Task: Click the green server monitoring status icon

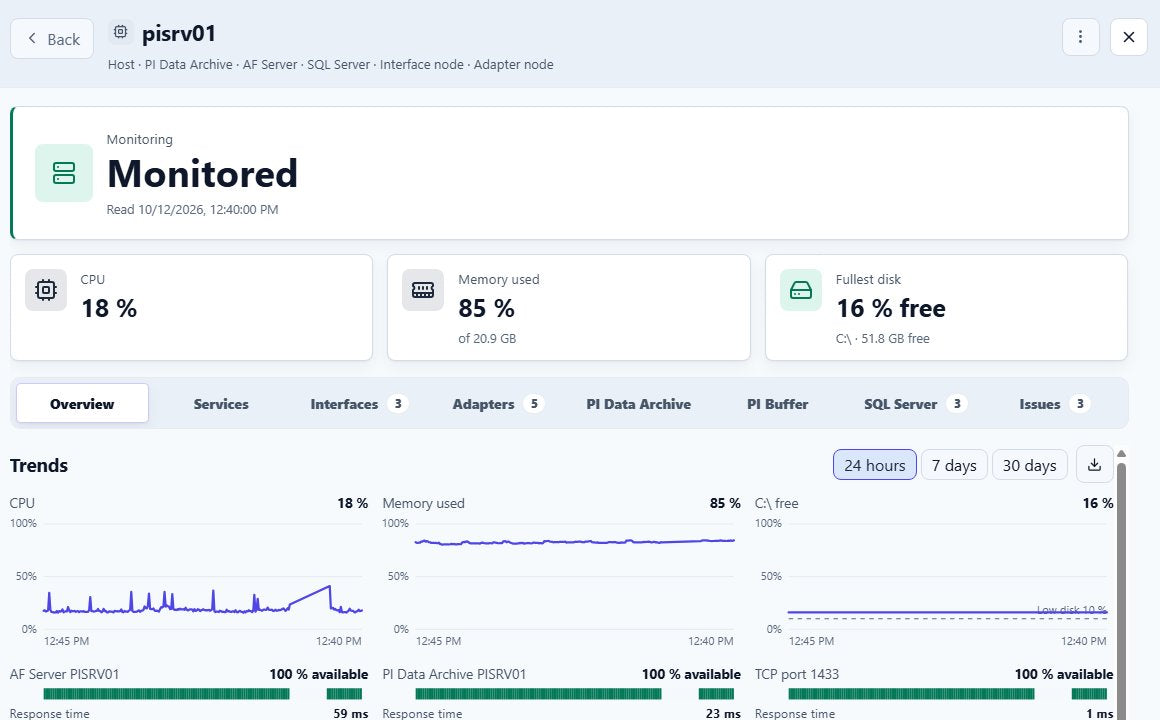Action: (64, 173)
